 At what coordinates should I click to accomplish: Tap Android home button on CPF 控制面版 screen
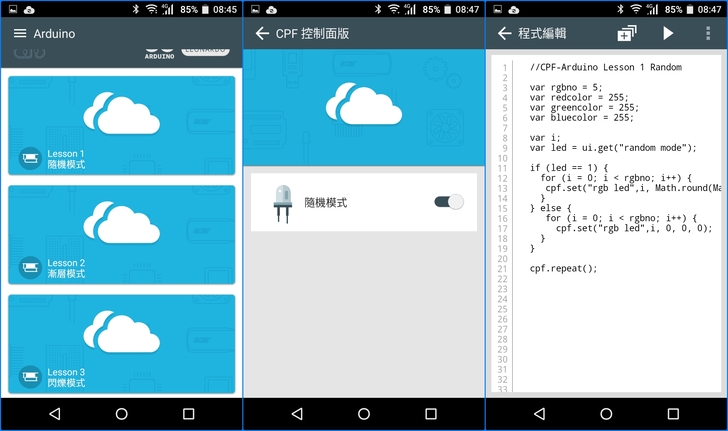coord(364,414)
